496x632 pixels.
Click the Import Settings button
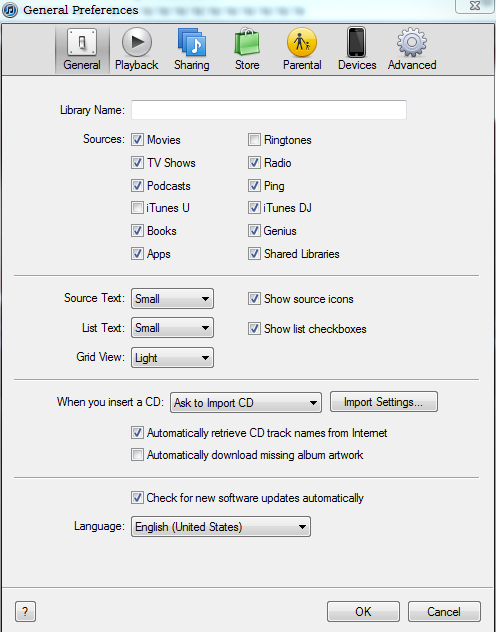click(384, 402)
